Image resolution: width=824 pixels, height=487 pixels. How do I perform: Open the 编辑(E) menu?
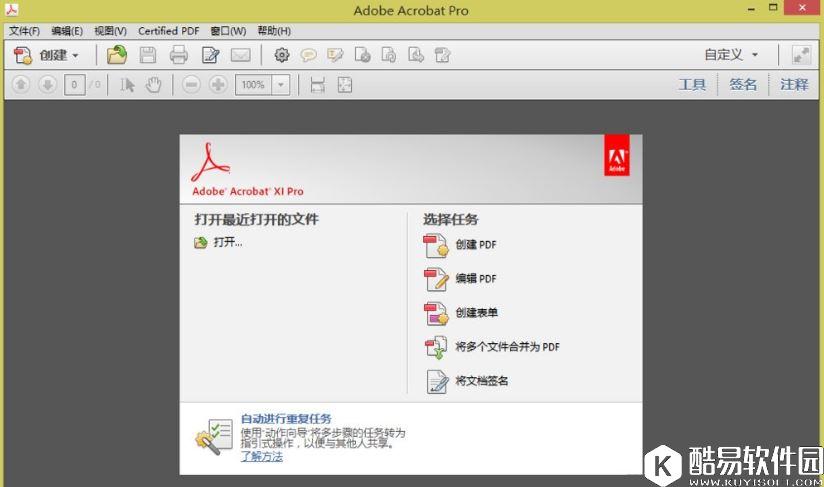pyautogui.click(x=67, y=31)
